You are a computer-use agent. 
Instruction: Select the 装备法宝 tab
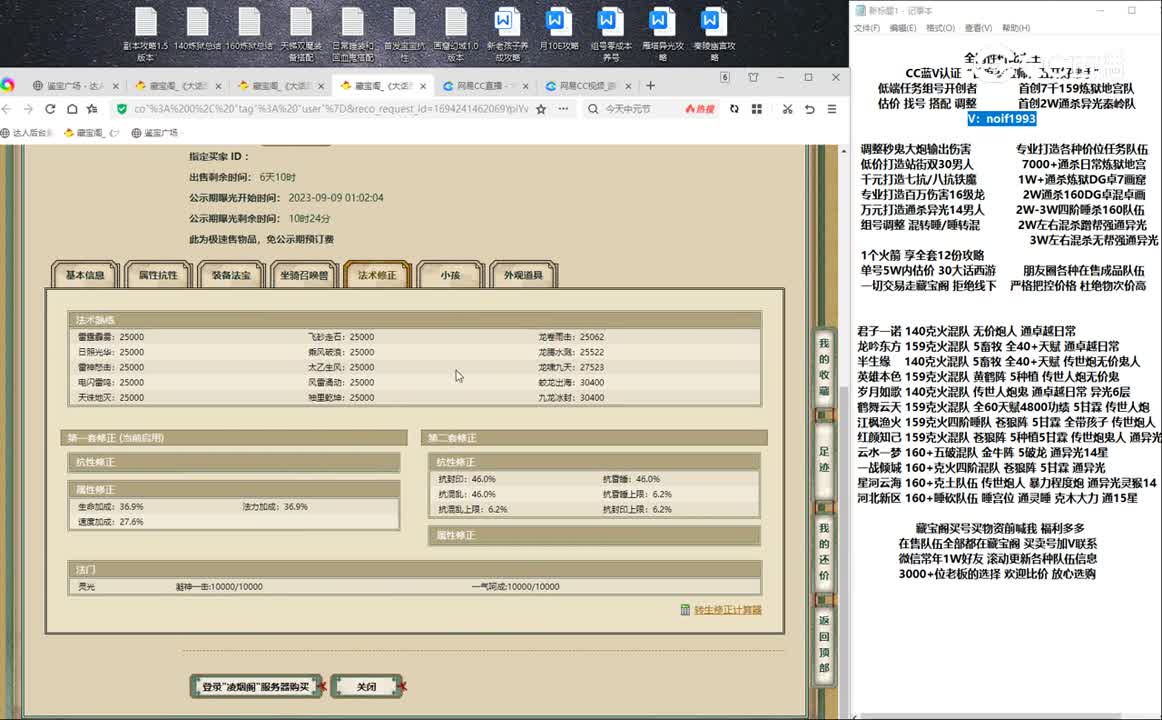(x=231, y=275)
